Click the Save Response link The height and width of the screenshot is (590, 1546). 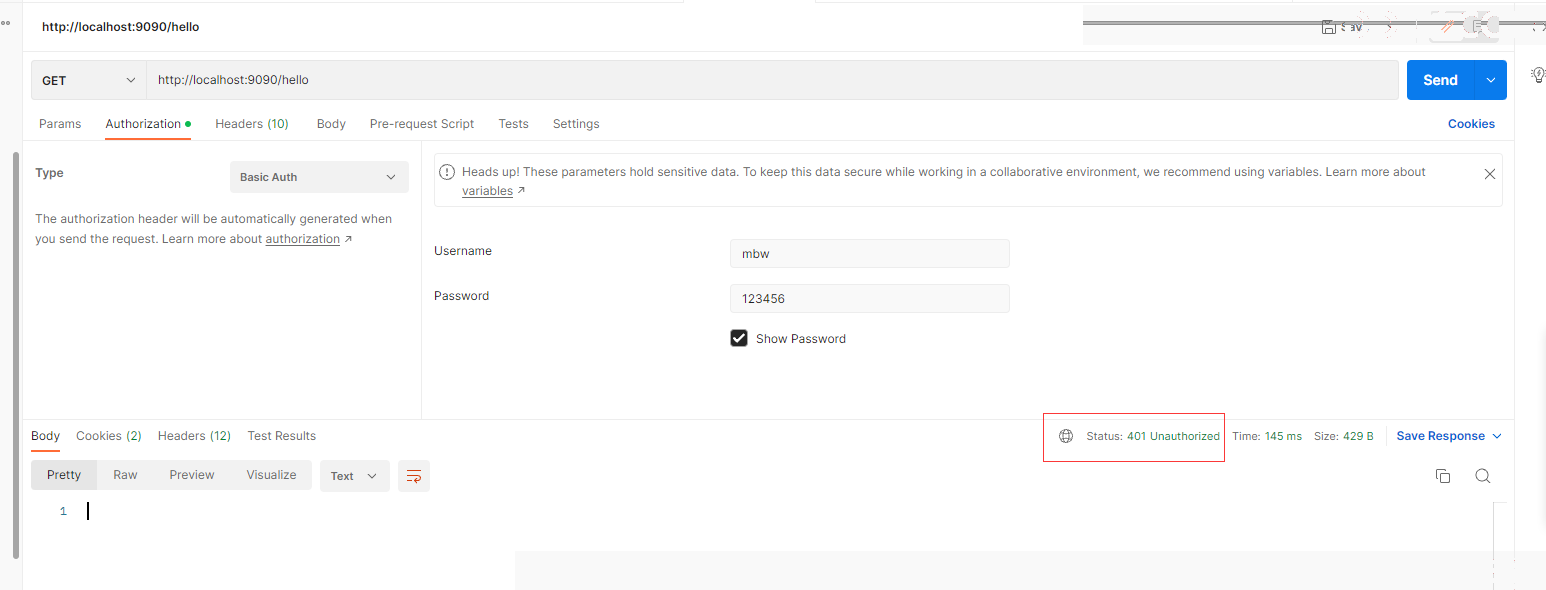[1440, 436]
